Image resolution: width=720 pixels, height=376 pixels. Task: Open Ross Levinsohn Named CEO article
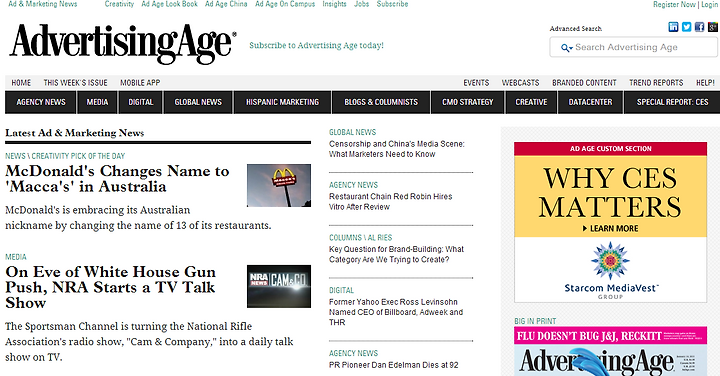tap(396, 312)
